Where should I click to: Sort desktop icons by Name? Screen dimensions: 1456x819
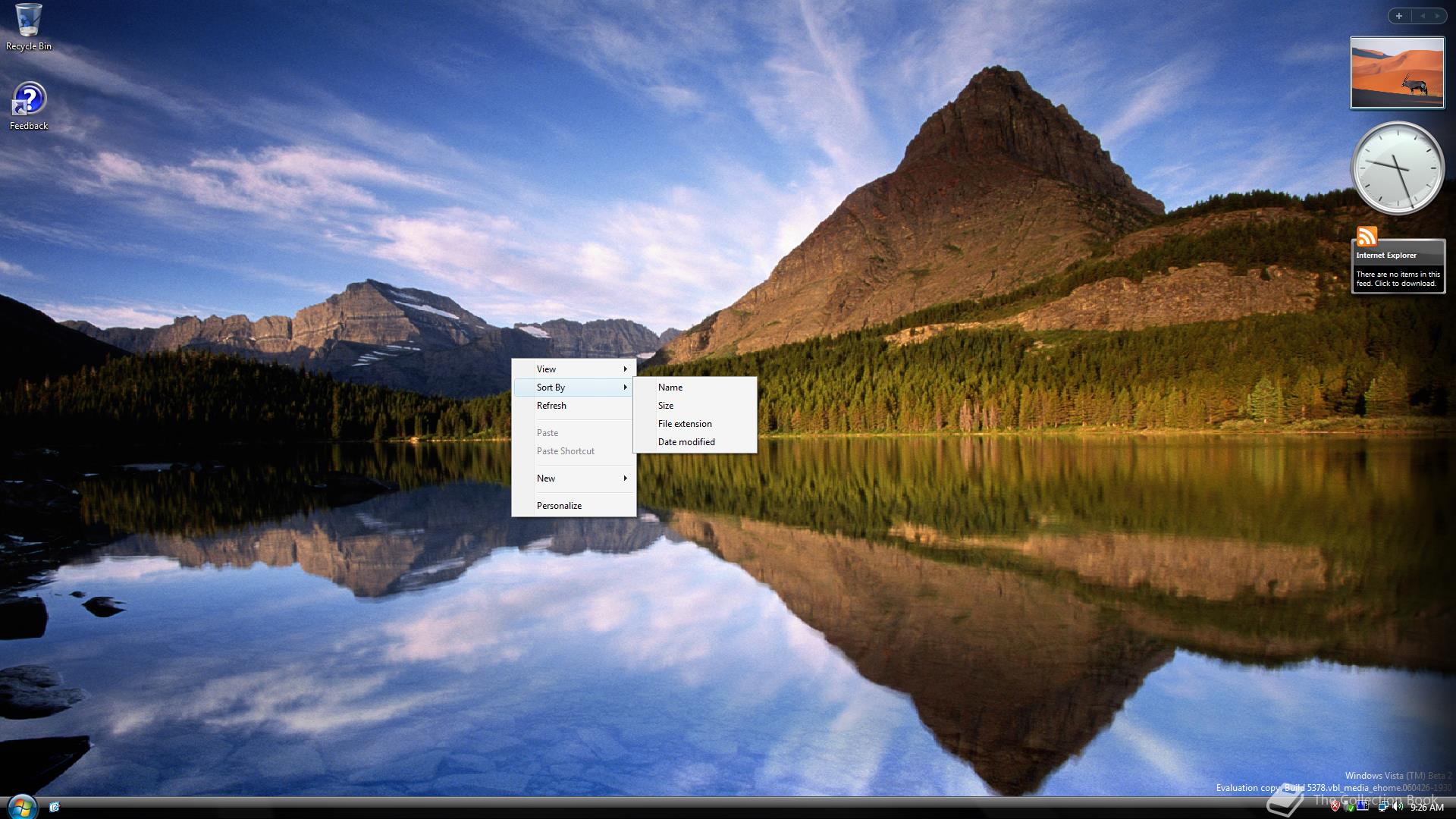click(x=670, y=388)
